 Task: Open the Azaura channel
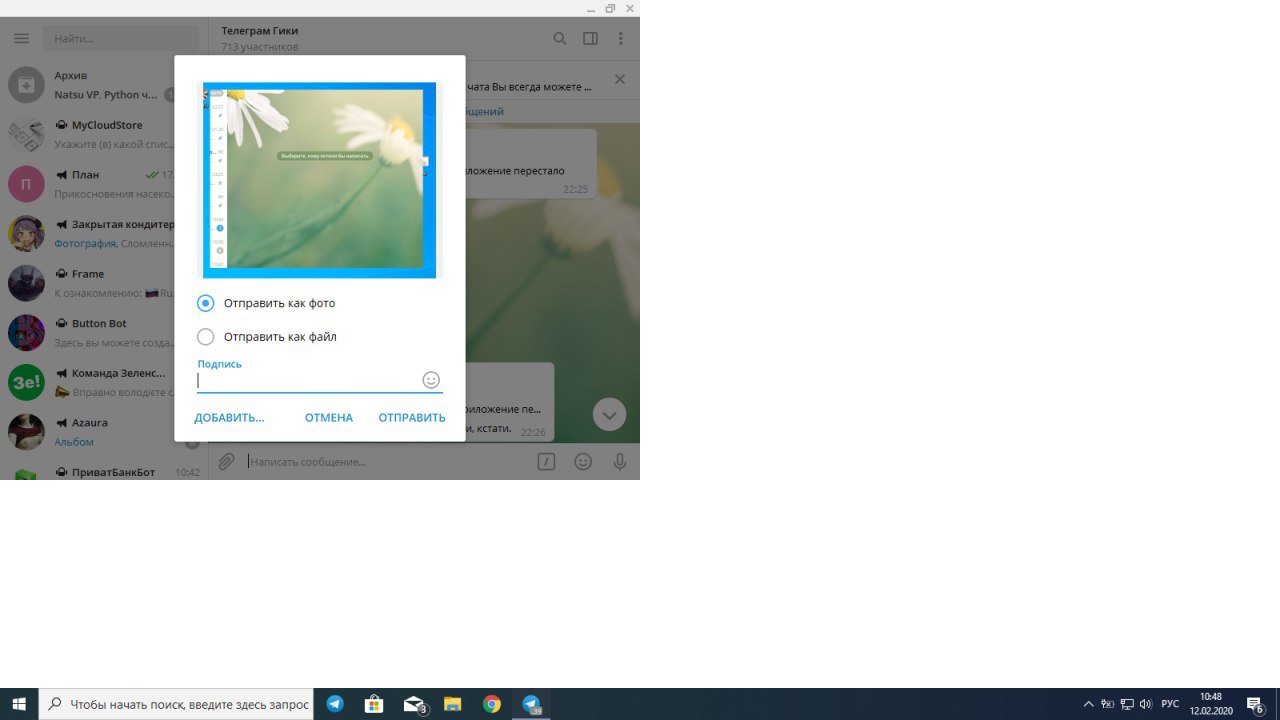[104, 432]
